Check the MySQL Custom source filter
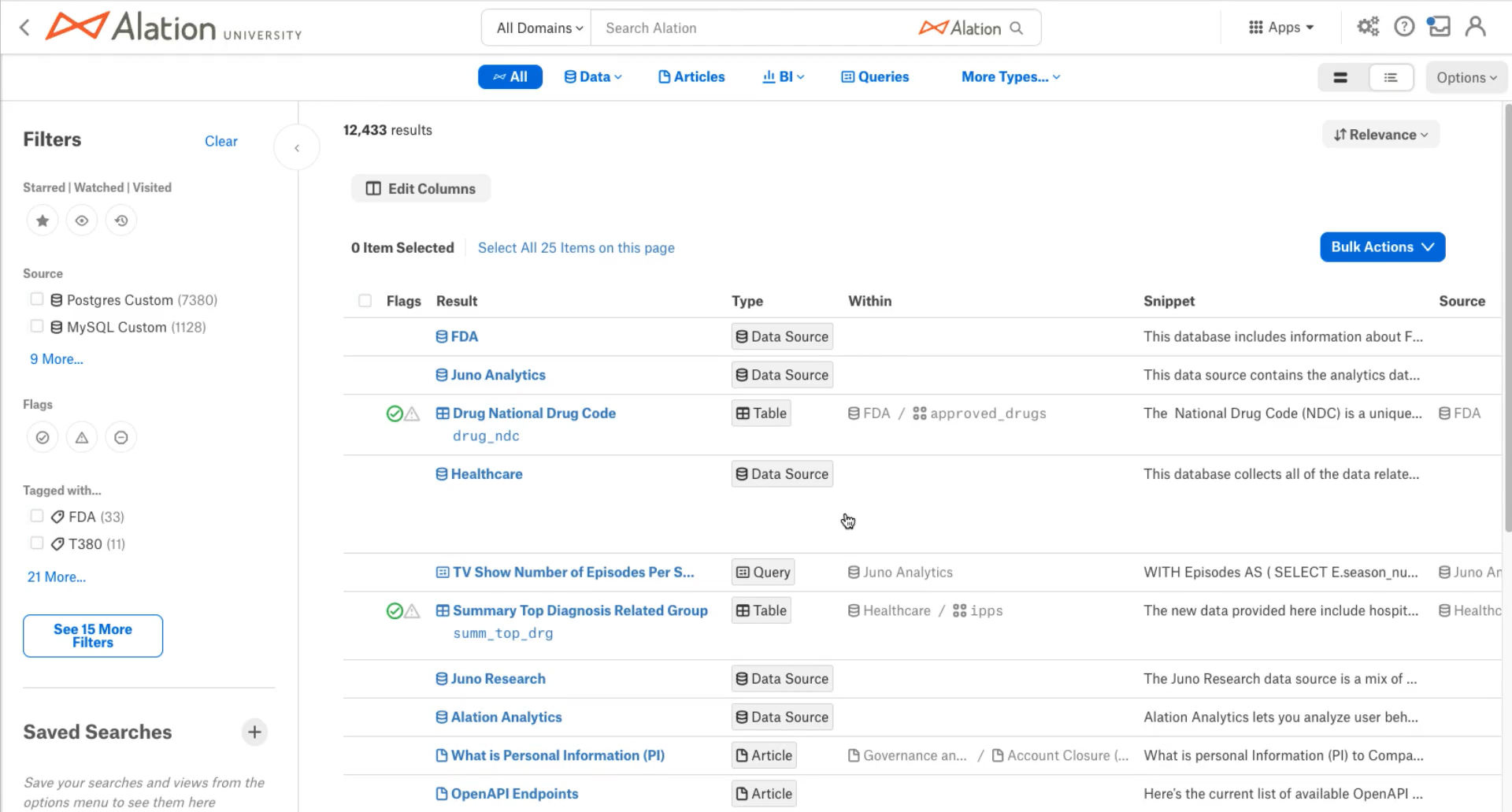The width and height of the screenshot is (1512, 812). click(x=37, y=326)
